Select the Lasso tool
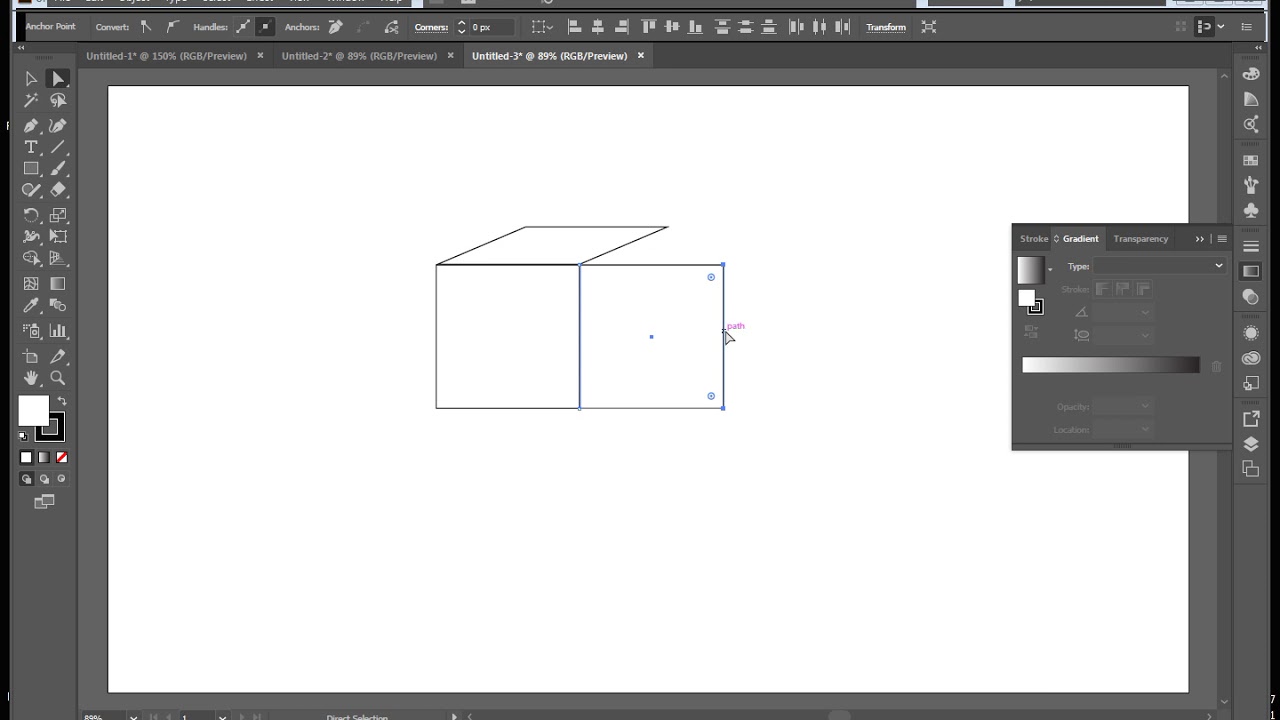This screenshot has height=720, width=1280. coord(58,100)
